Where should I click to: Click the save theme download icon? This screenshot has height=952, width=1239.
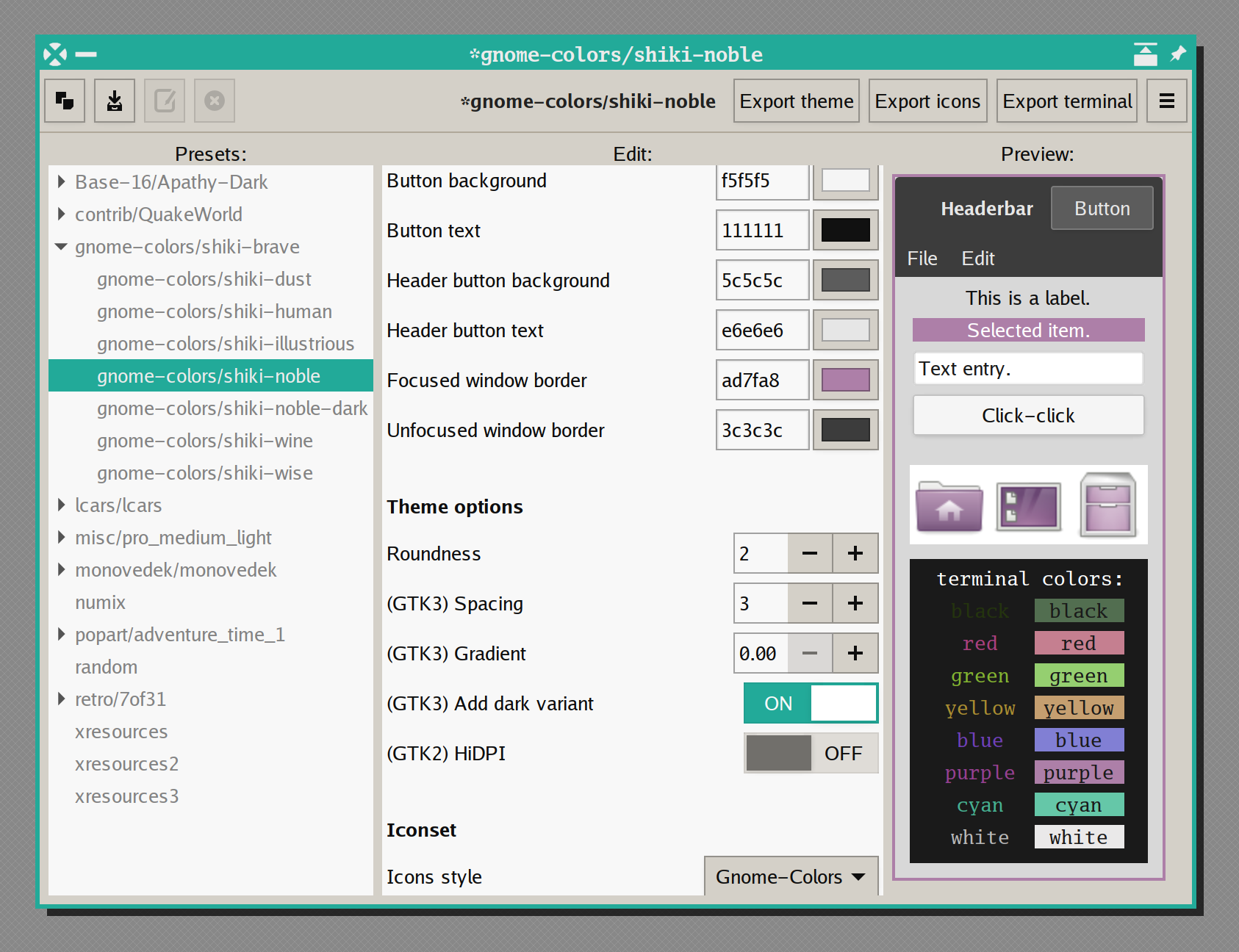[115, 101]
